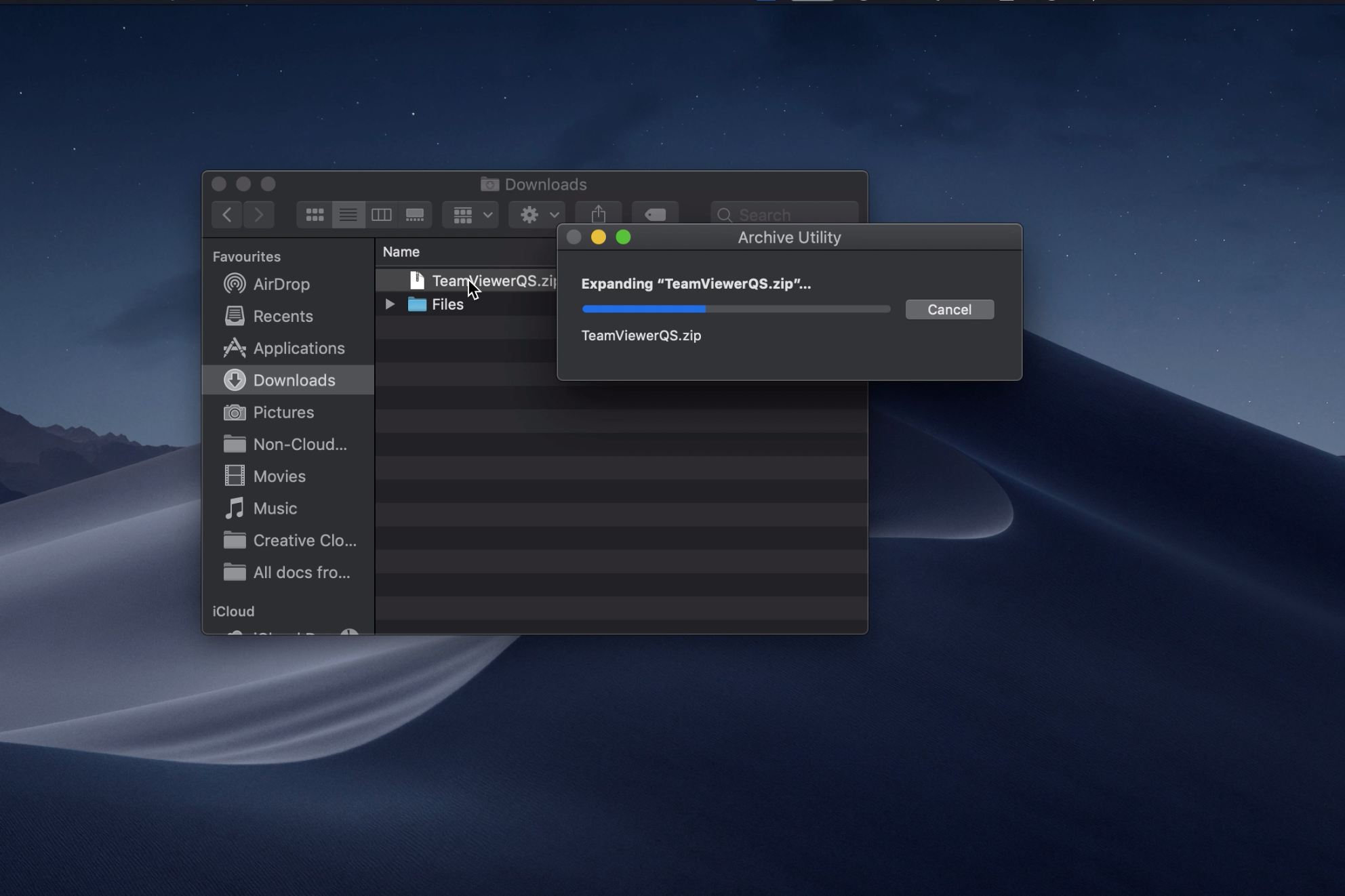Go back with the Finder back arrow
1345x896 pixels.
(x=227, y=215)
